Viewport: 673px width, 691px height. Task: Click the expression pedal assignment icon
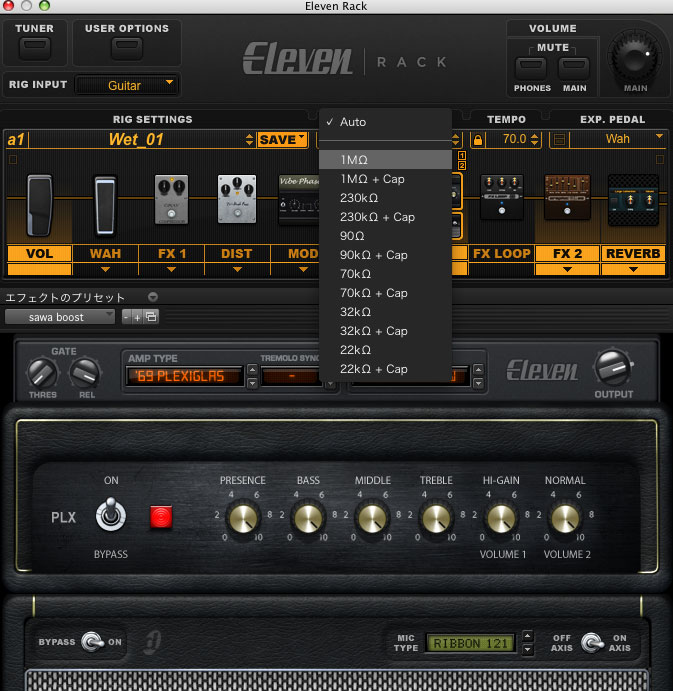point(559,140)
